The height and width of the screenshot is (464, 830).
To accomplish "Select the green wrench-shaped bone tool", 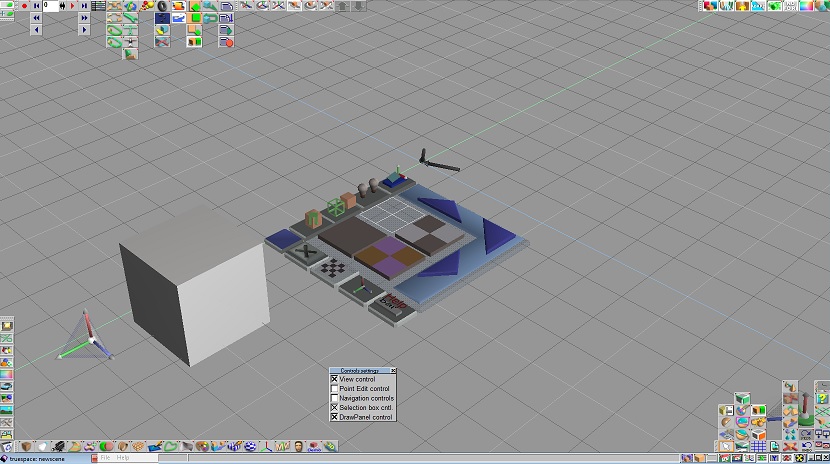I will (130, 17).
